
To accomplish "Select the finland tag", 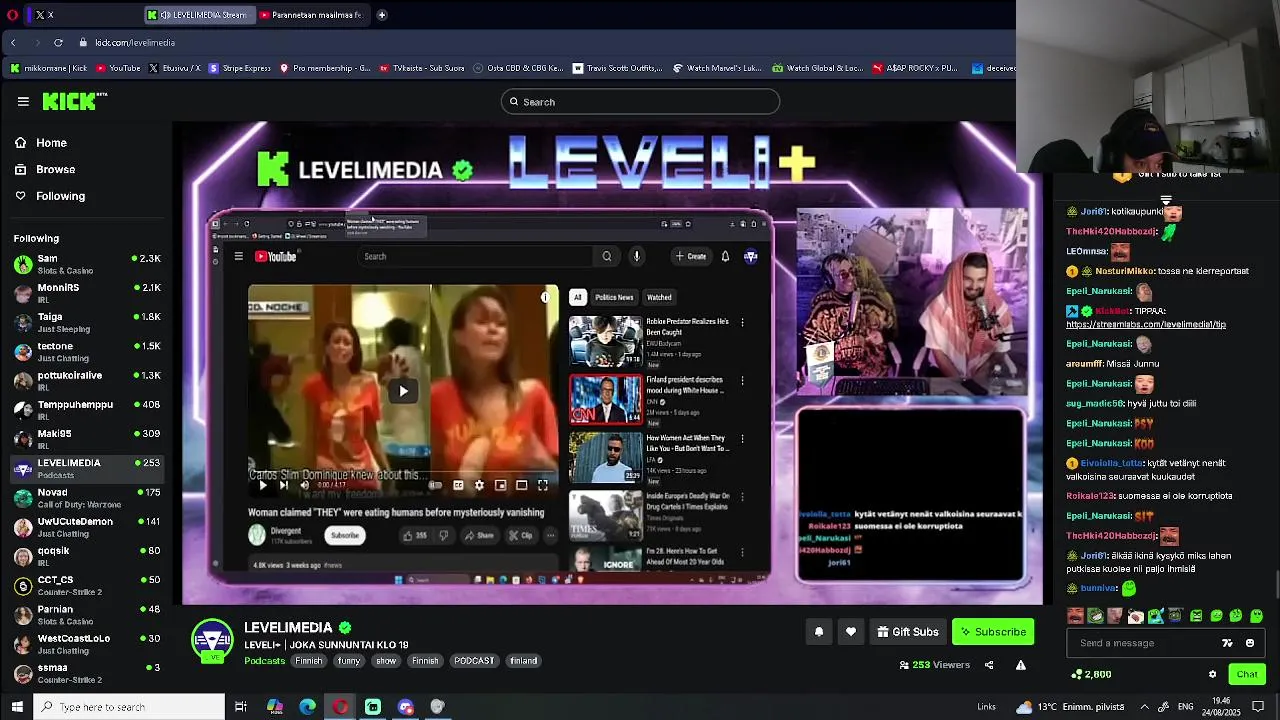I will click(524, 661).
